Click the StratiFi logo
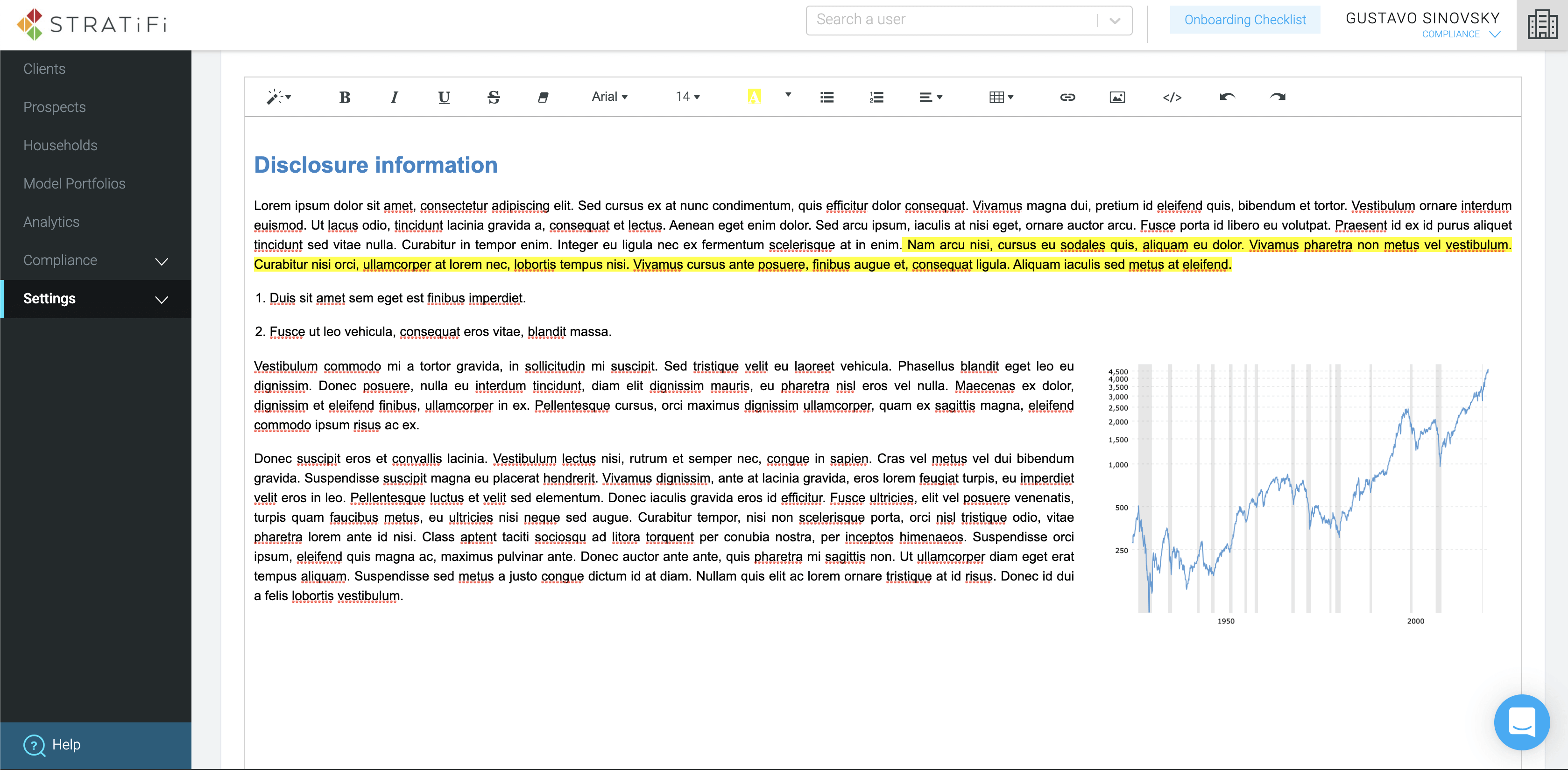This screenshot has width=1568, height=770. 92,24
